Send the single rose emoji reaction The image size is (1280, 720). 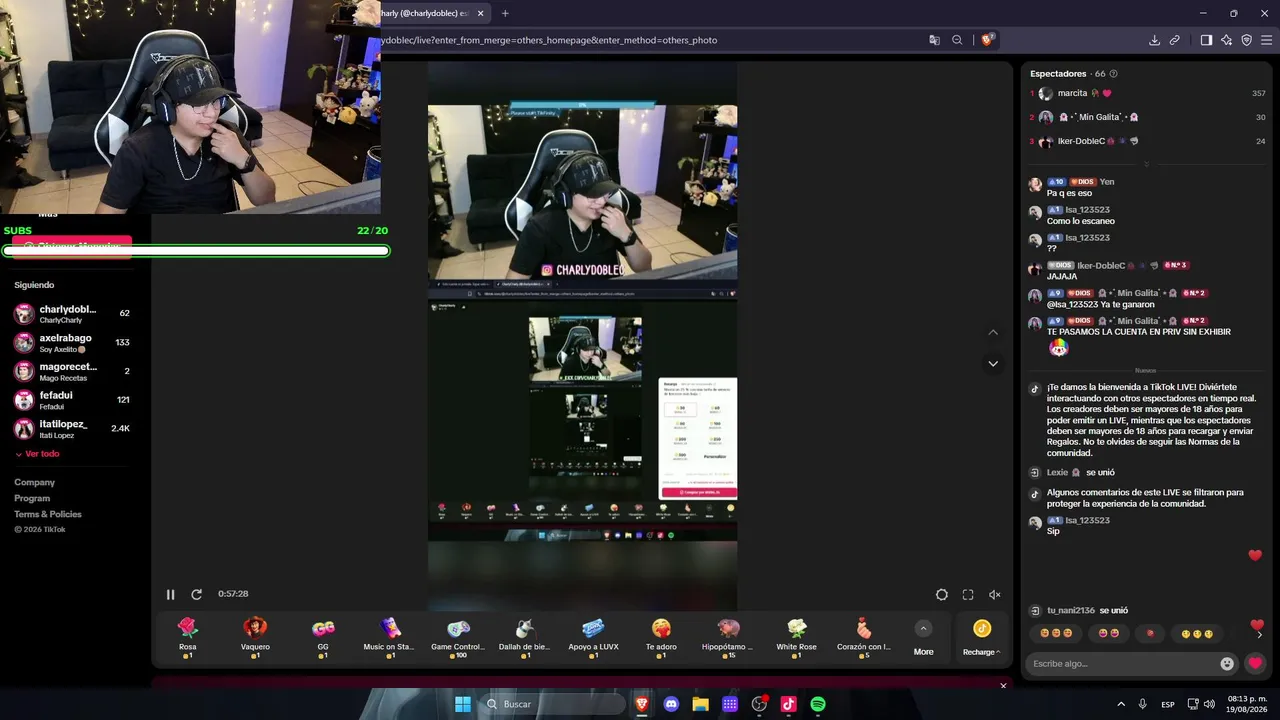tap(1150, 634)
